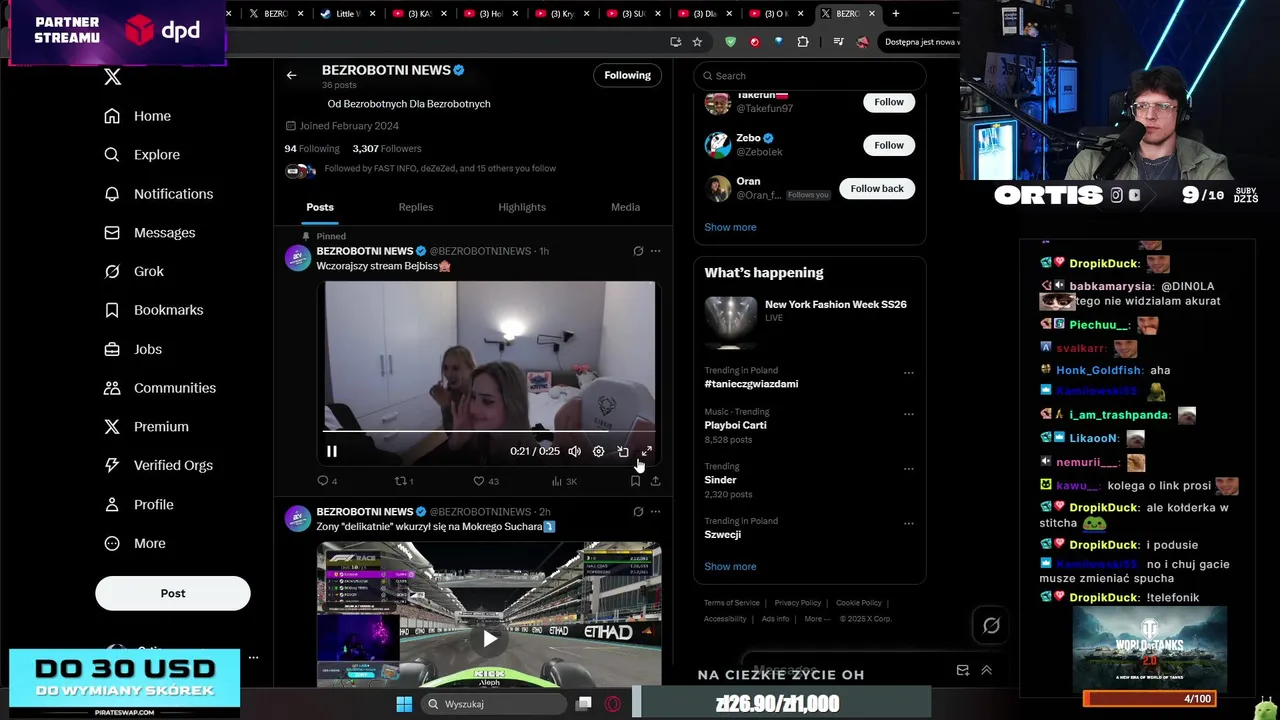
Task: Open Bookmarks in the sidebar
Action: [x=153, y=310]
